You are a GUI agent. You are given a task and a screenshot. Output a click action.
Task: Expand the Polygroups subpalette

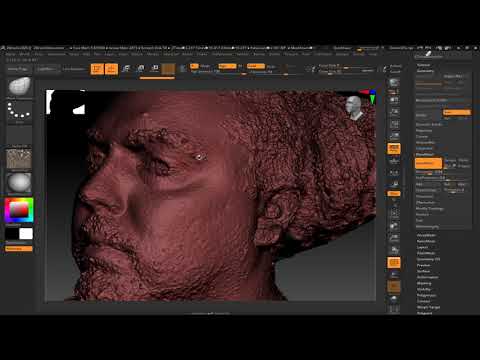[427, 295]
